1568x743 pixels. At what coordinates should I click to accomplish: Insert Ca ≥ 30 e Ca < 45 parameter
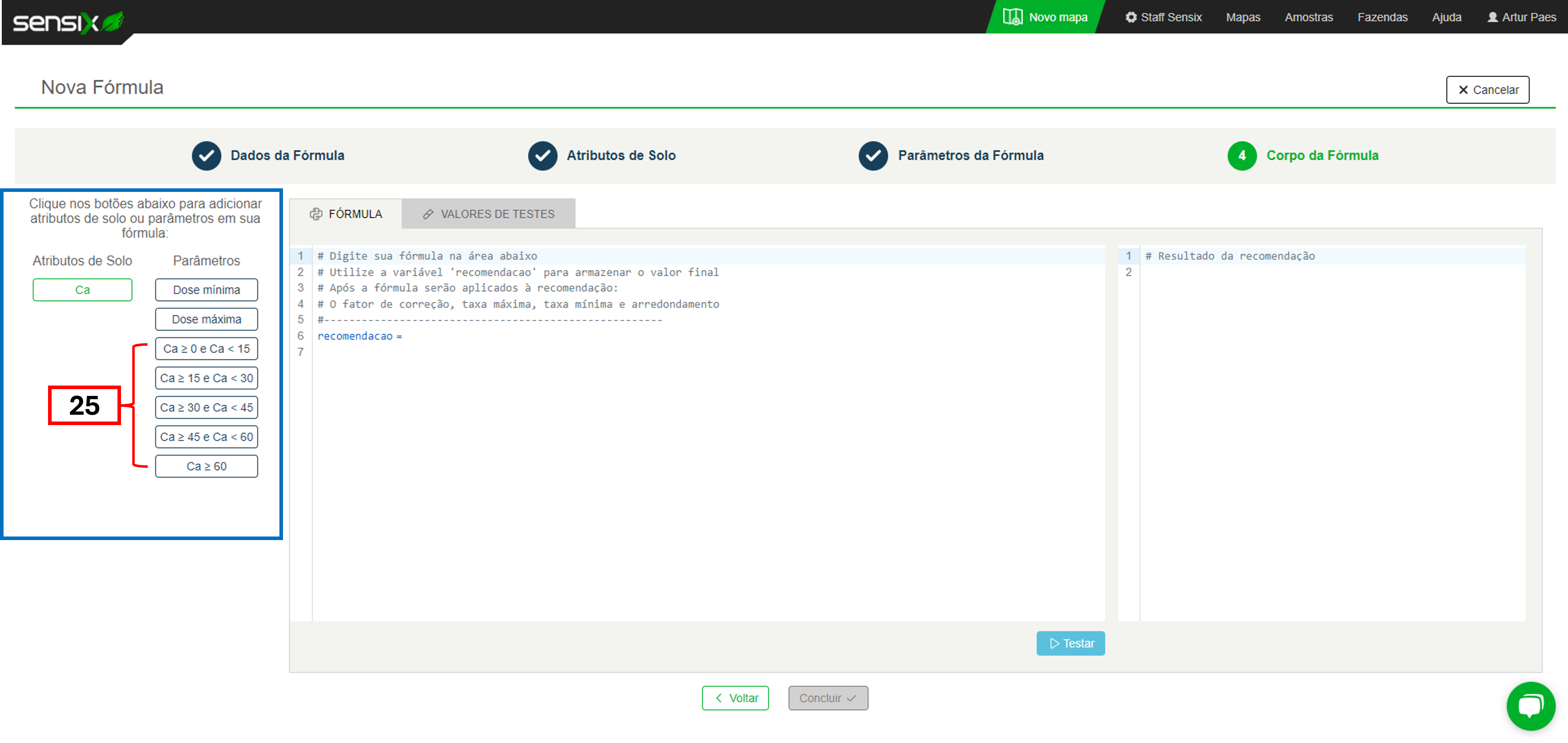click(x=206, y=407)
